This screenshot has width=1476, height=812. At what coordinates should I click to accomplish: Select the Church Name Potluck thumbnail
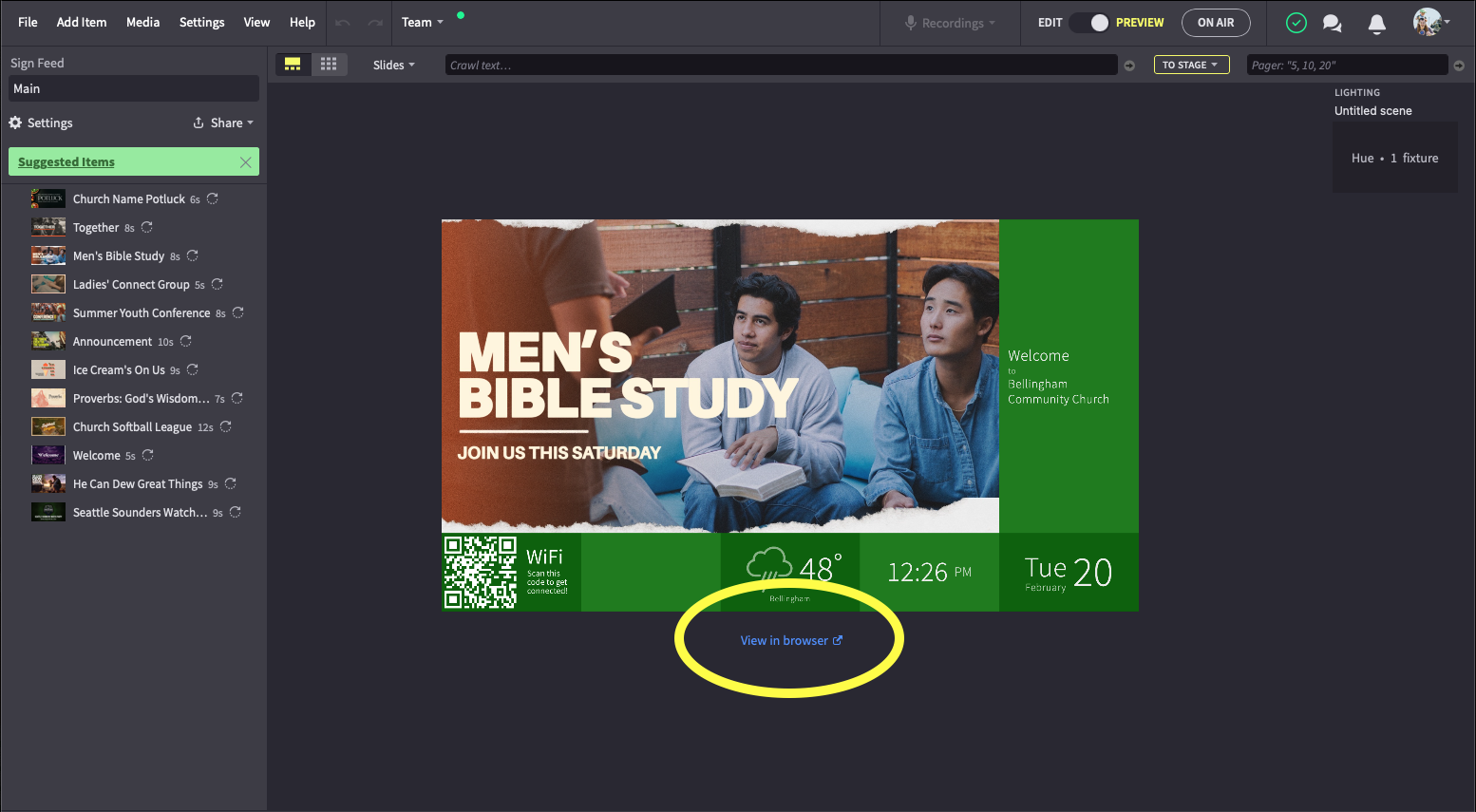click(48, 198)
